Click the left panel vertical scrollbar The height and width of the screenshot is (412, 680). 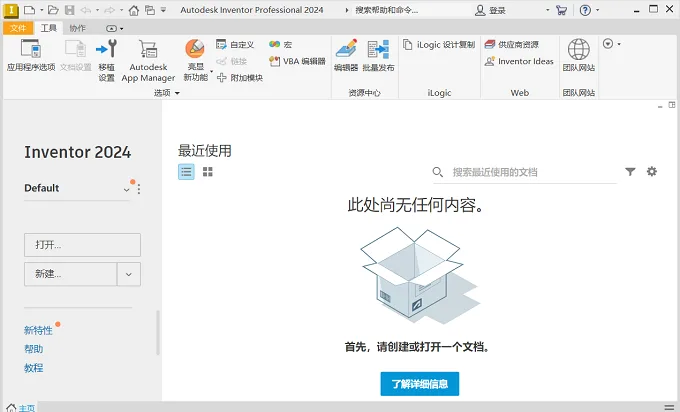(158, 333)
